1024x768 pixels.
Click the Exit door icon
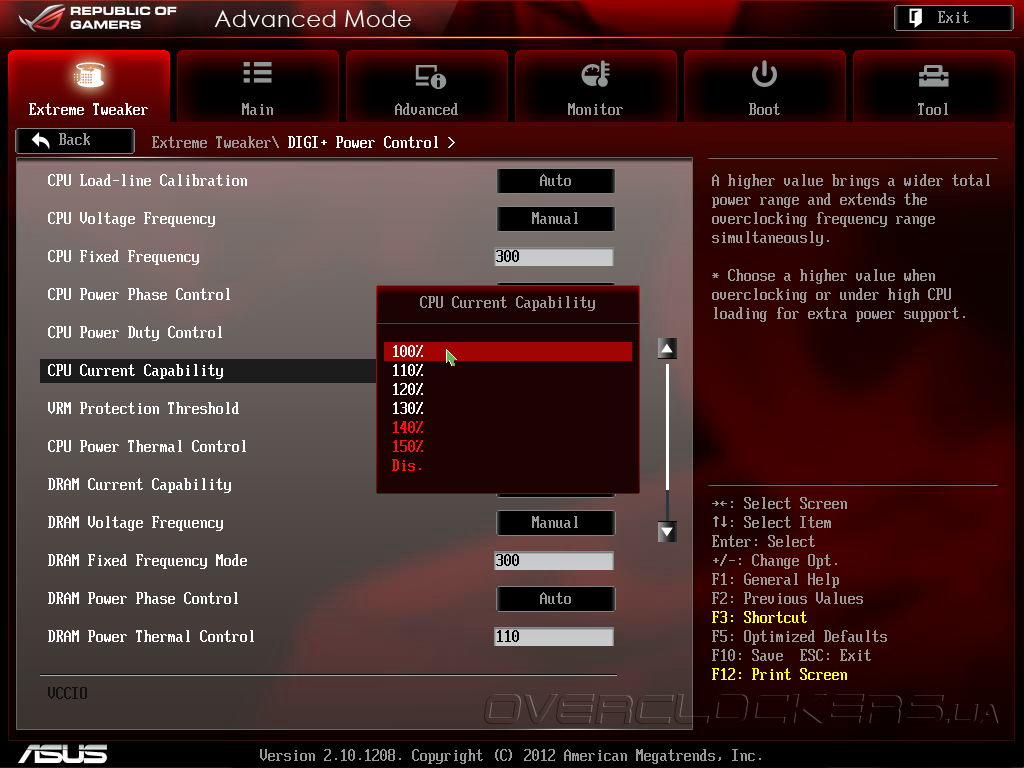[x=916, y=18]
